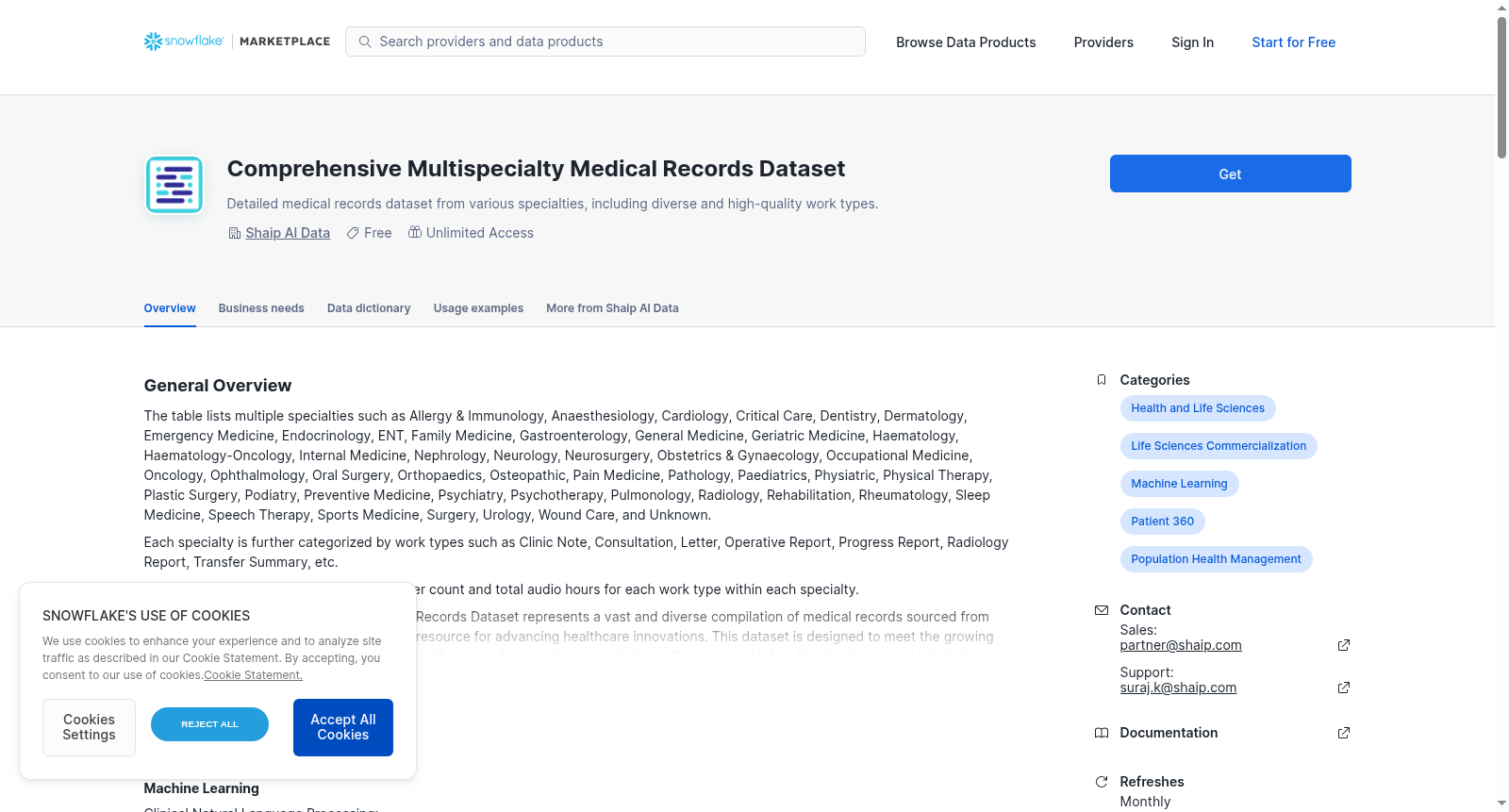The width and height of the screenshot is (1509, 812).
Task: Click the Monthly refresh value
Action: point(1145,802)
